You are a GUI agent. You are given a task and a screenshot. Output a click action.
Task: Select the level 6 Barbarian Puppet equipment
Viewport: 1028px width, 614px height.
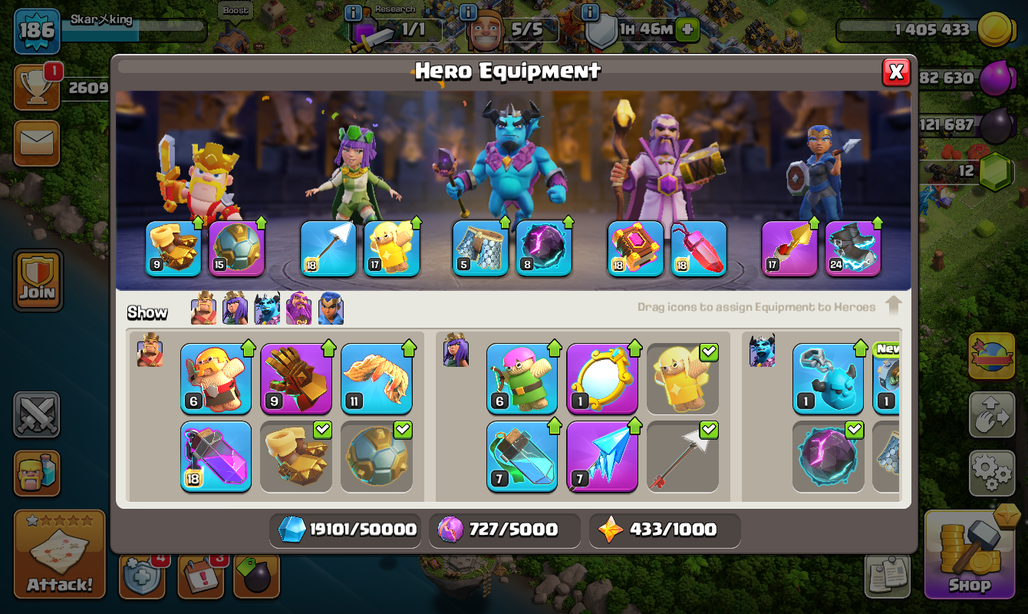(216, 379)
